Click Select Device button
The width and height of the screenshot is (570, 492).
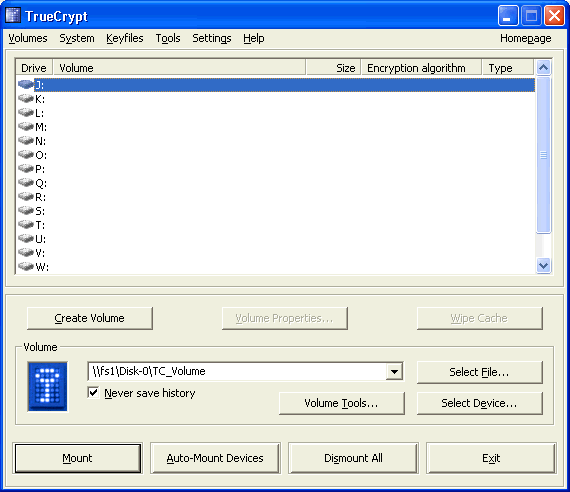tap(479, 403)
